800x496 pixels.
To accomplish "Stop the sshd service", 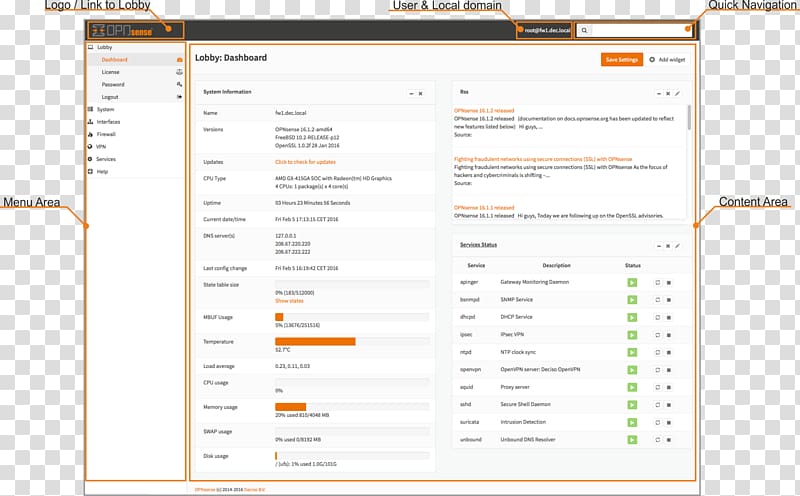I will point(669,405).
